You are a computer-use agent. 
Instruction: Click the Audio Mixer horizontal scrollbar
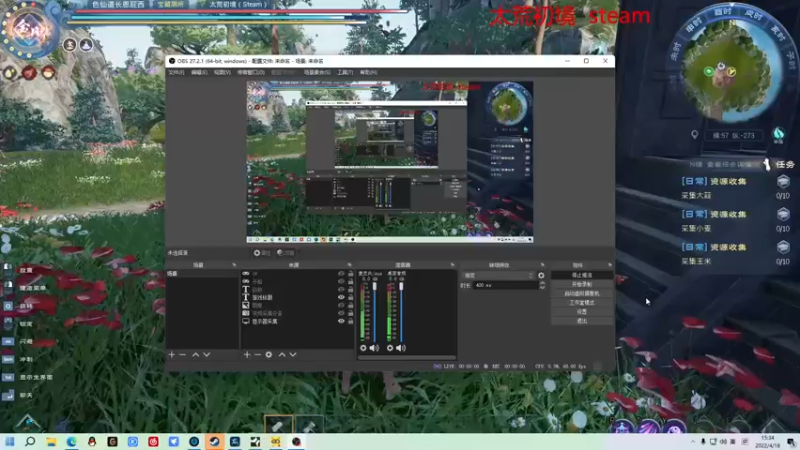click(x=407, y=358)
